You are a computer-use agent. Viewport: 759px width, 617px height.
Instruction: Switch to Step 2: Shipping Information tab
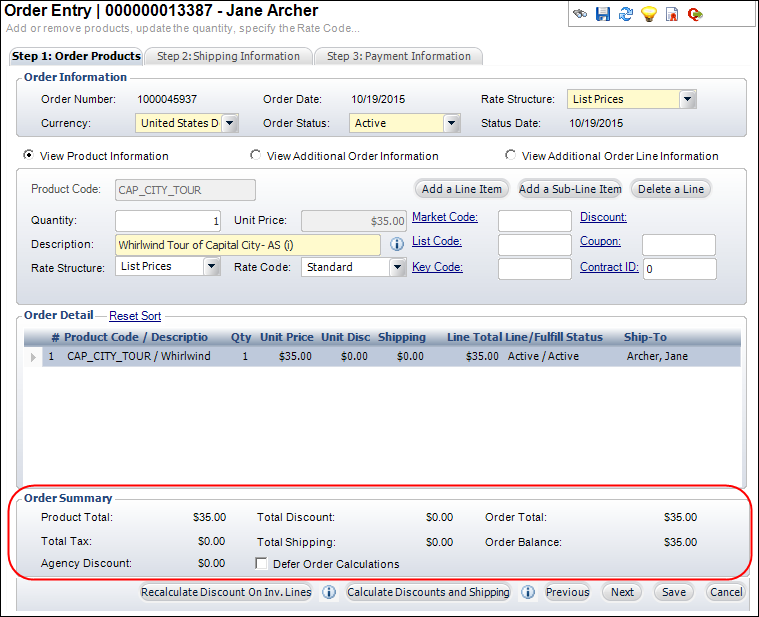point(228,56)
